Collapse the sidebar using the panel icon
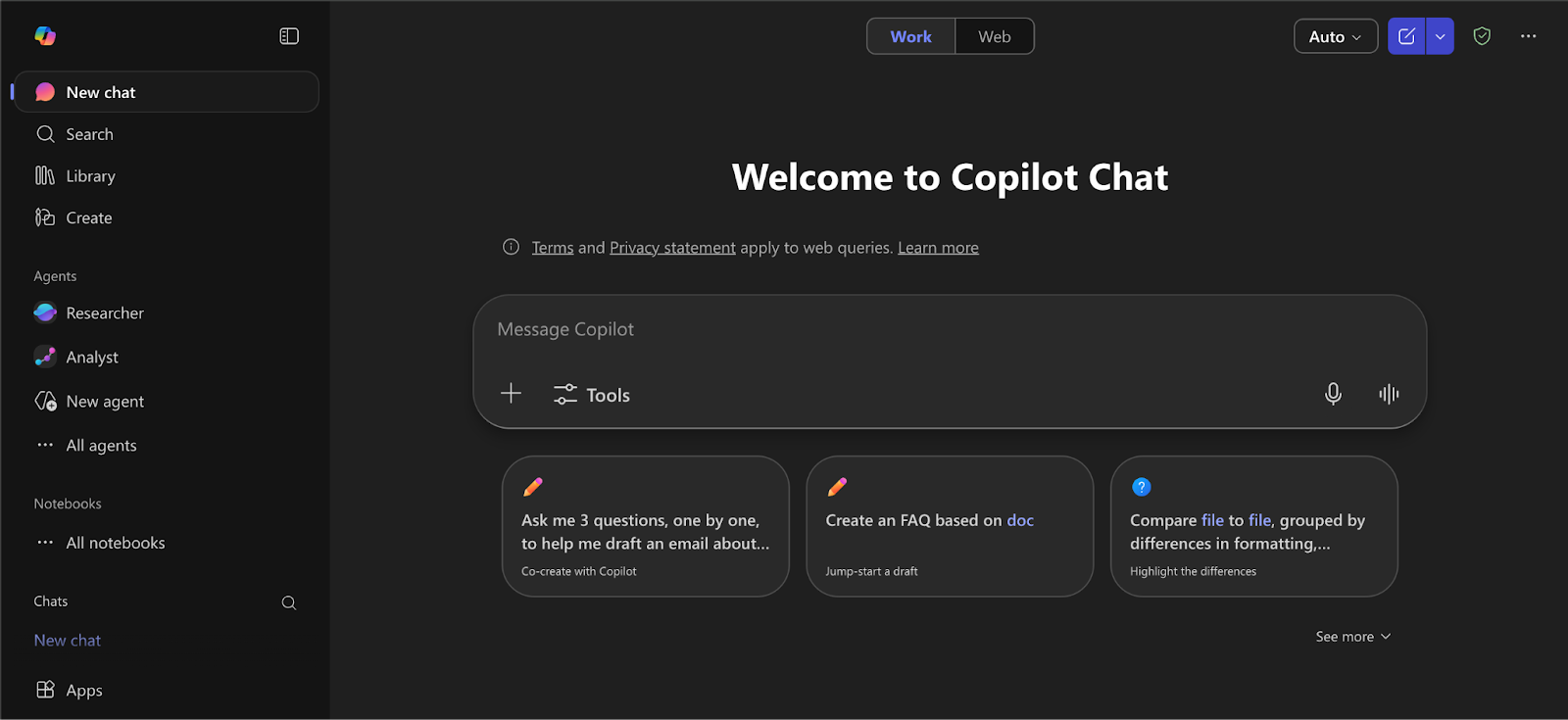This screenshot has height=720, width=1568. (x=289, y=36)
